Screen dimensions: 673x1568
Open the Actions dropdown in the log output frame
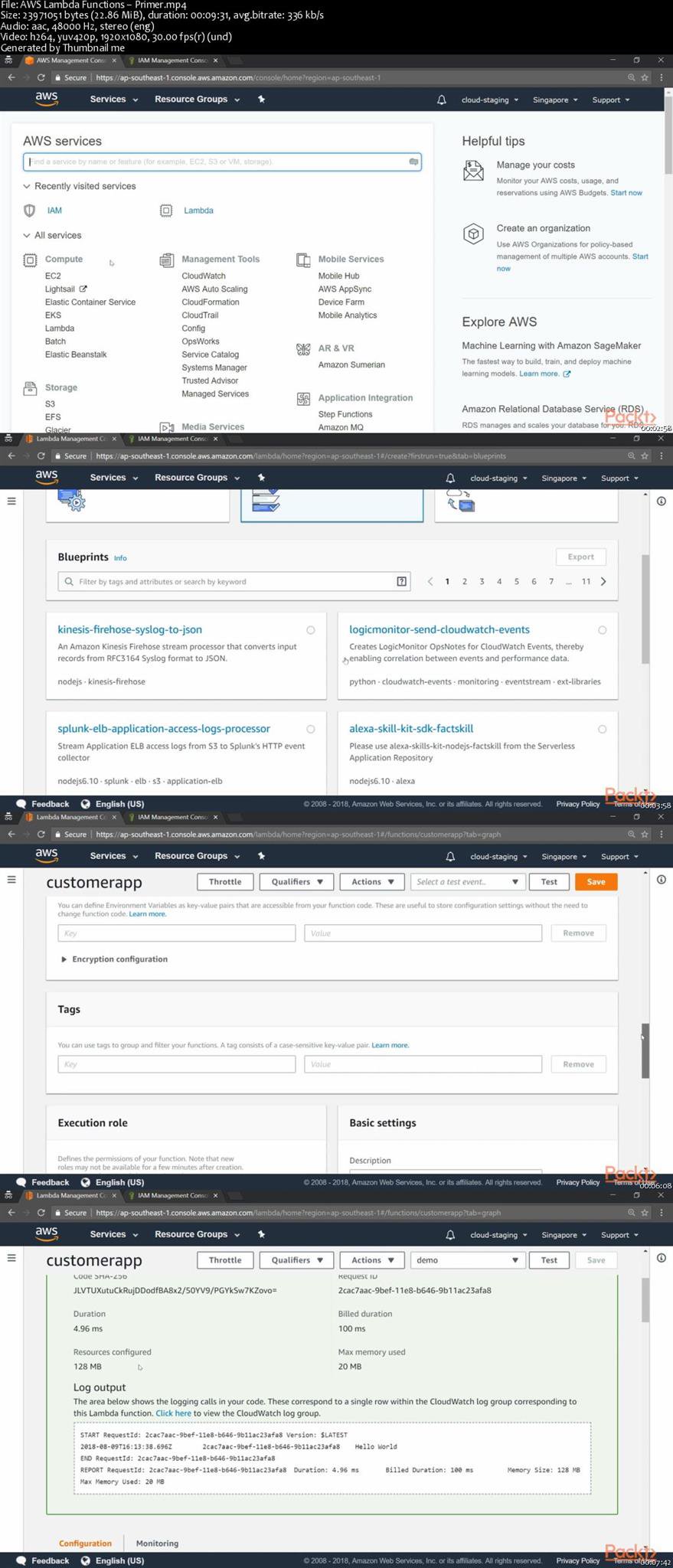(x=372, y=1259)
